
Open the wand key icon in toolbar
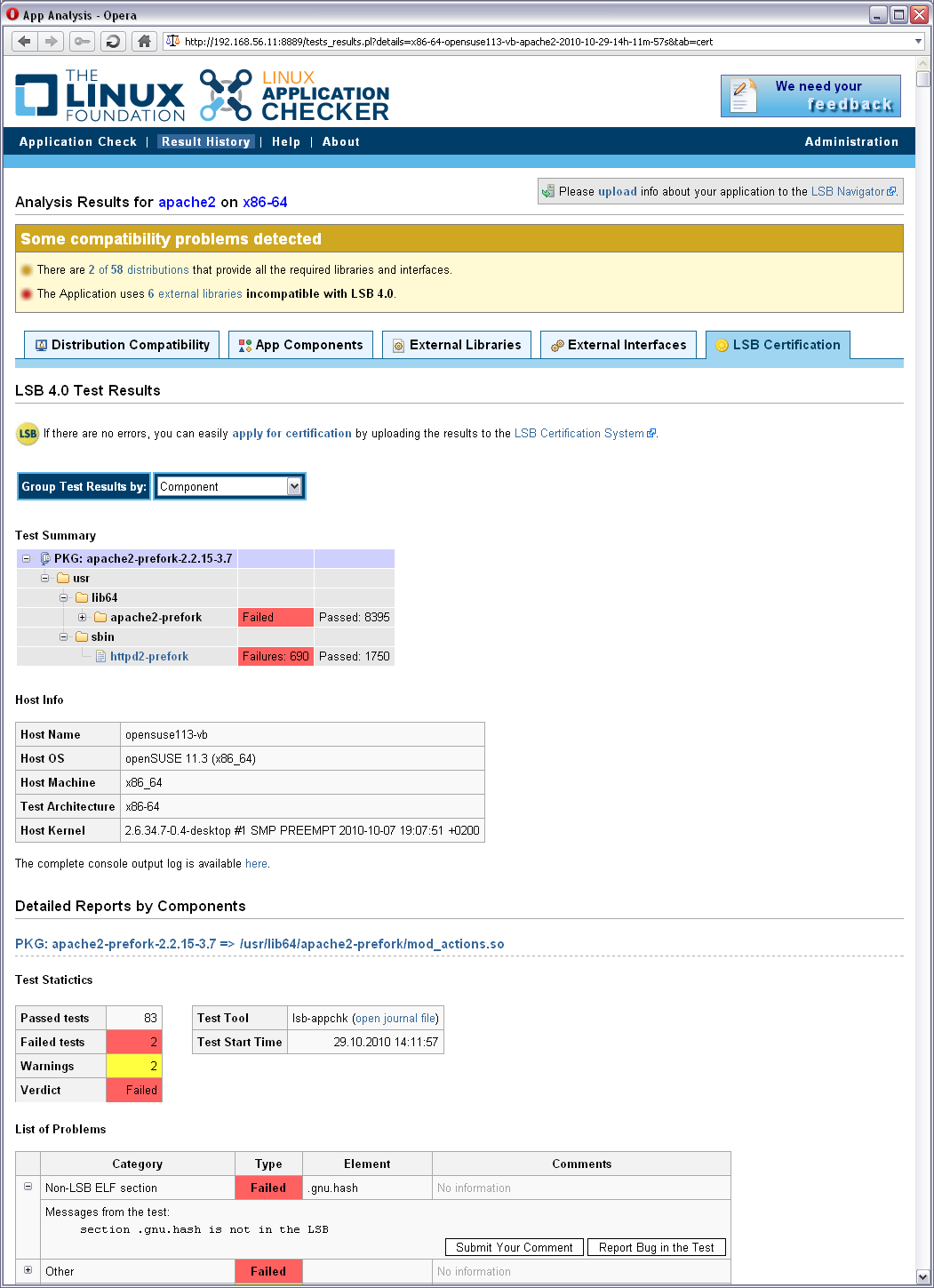click(x=82, y=41)
